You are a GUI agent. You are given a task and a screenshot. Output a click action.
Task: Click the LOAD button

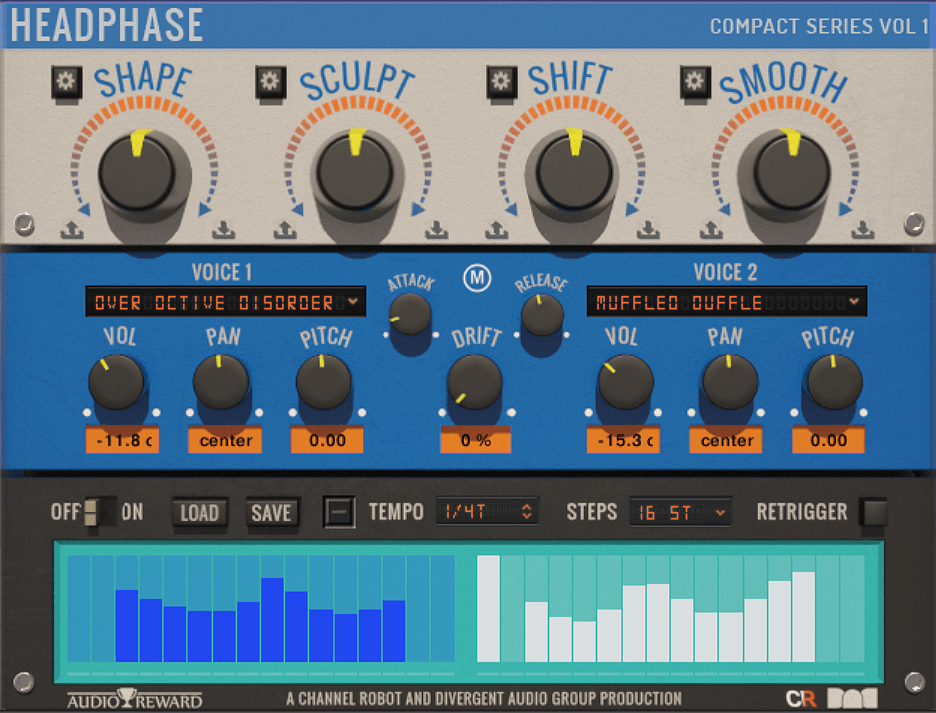200,512
